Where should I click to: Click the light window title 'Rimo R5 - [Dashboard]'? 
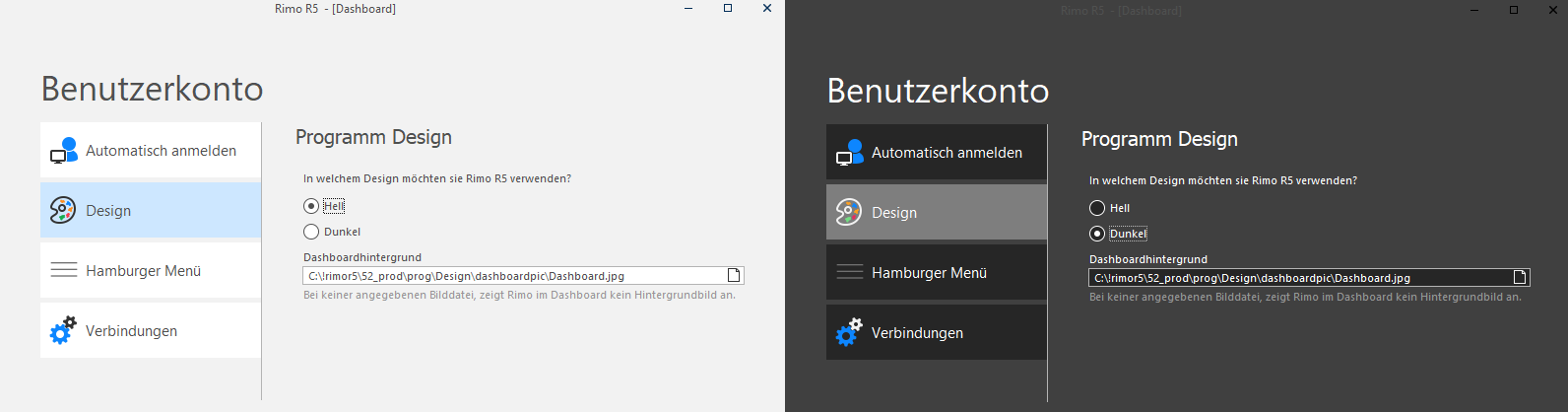pos(335,8)
